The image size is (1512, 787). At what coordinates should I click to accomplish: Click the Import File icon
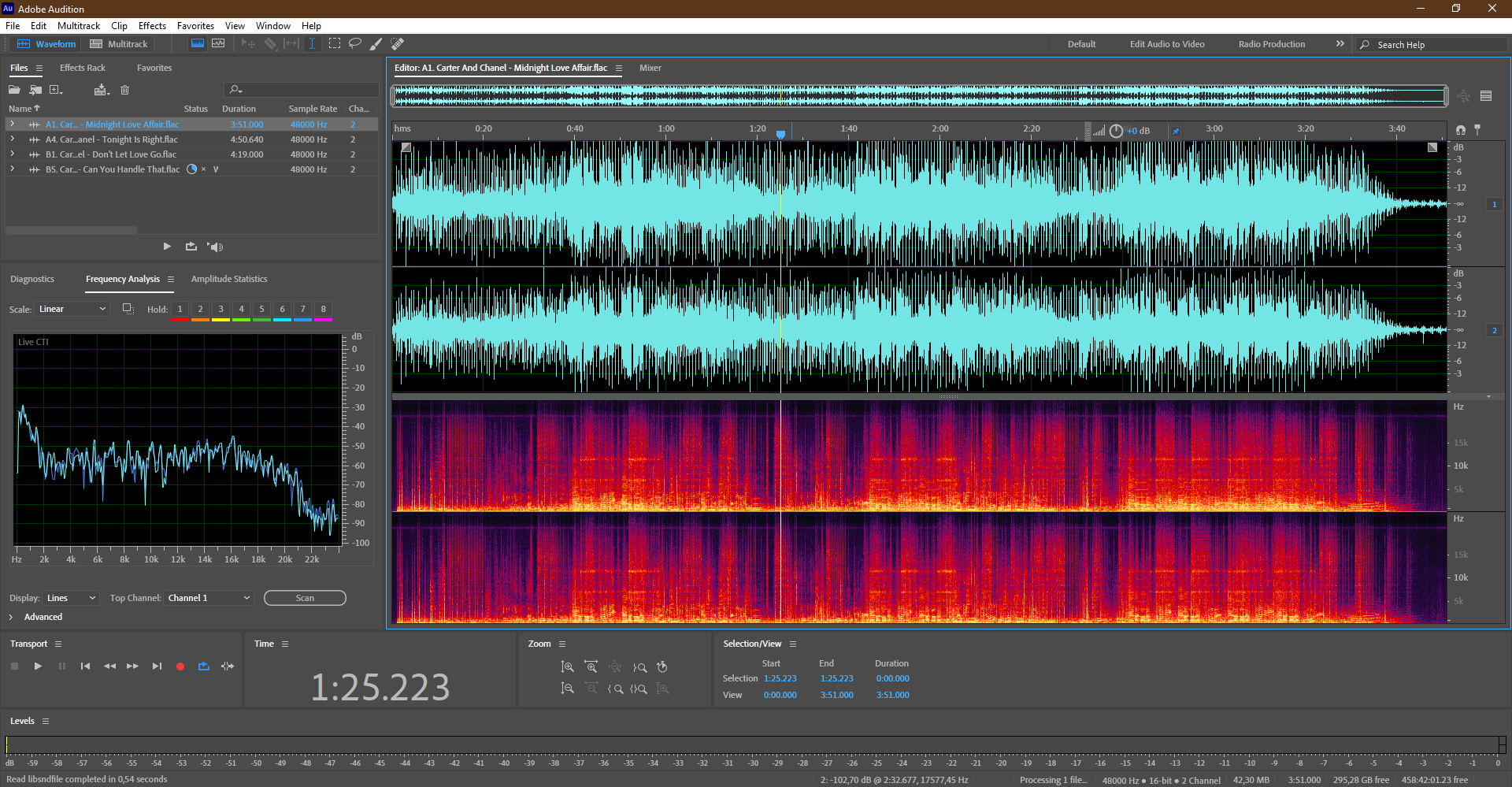(x=35, y=90)
